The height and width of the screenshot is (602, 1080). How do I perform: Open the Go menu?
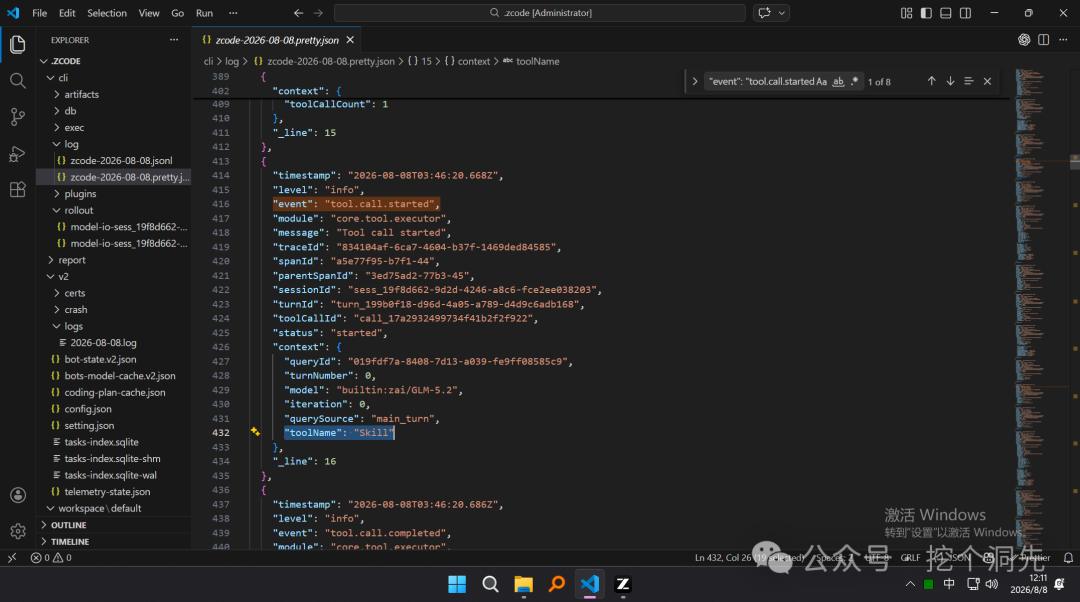click(178, 12)
